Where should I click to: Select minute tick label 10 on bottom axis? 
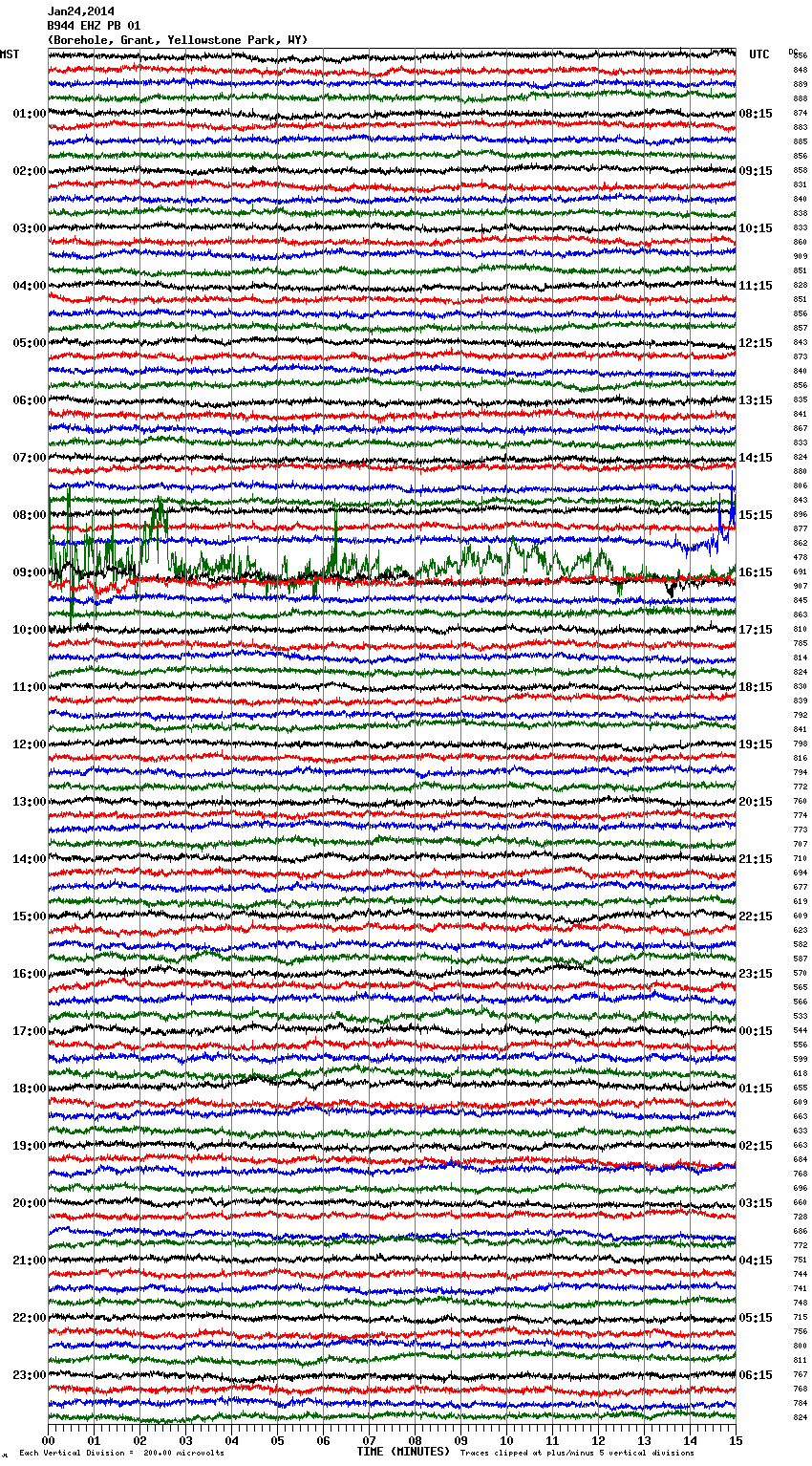point(506,1440)
